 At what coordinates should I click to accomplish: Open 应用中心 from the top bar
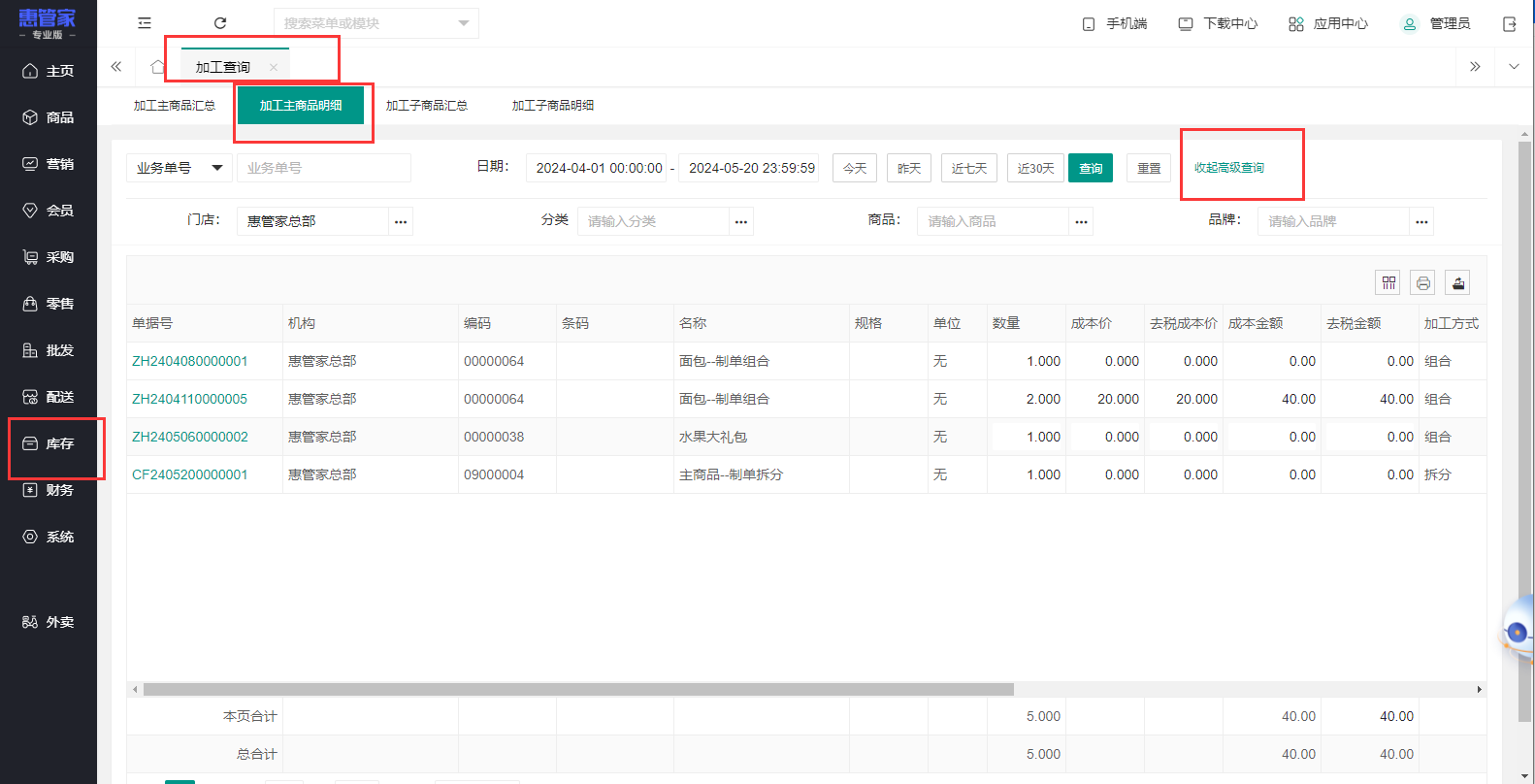pyautogui.click(x=1328, y=23)
